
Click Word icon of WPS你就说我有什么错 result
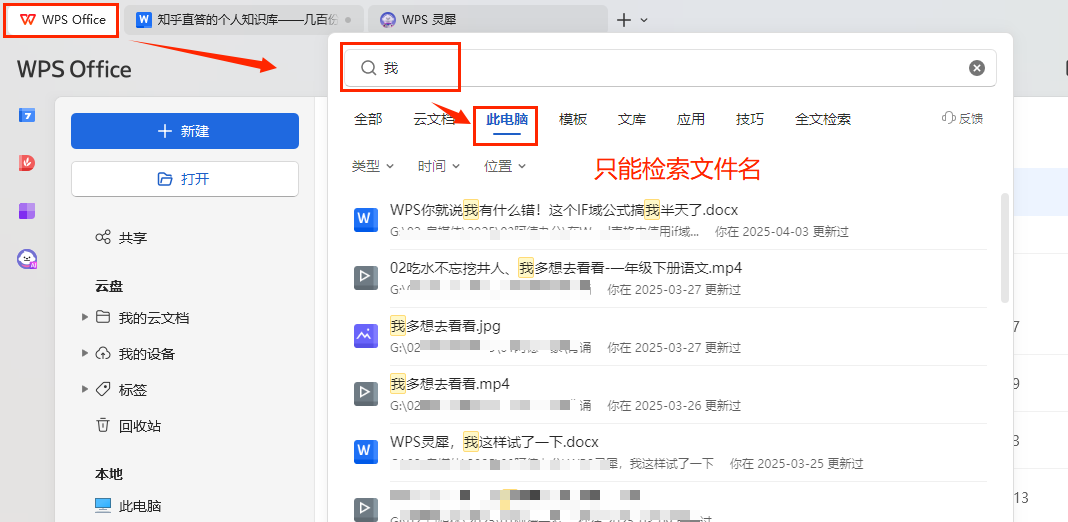366,219
